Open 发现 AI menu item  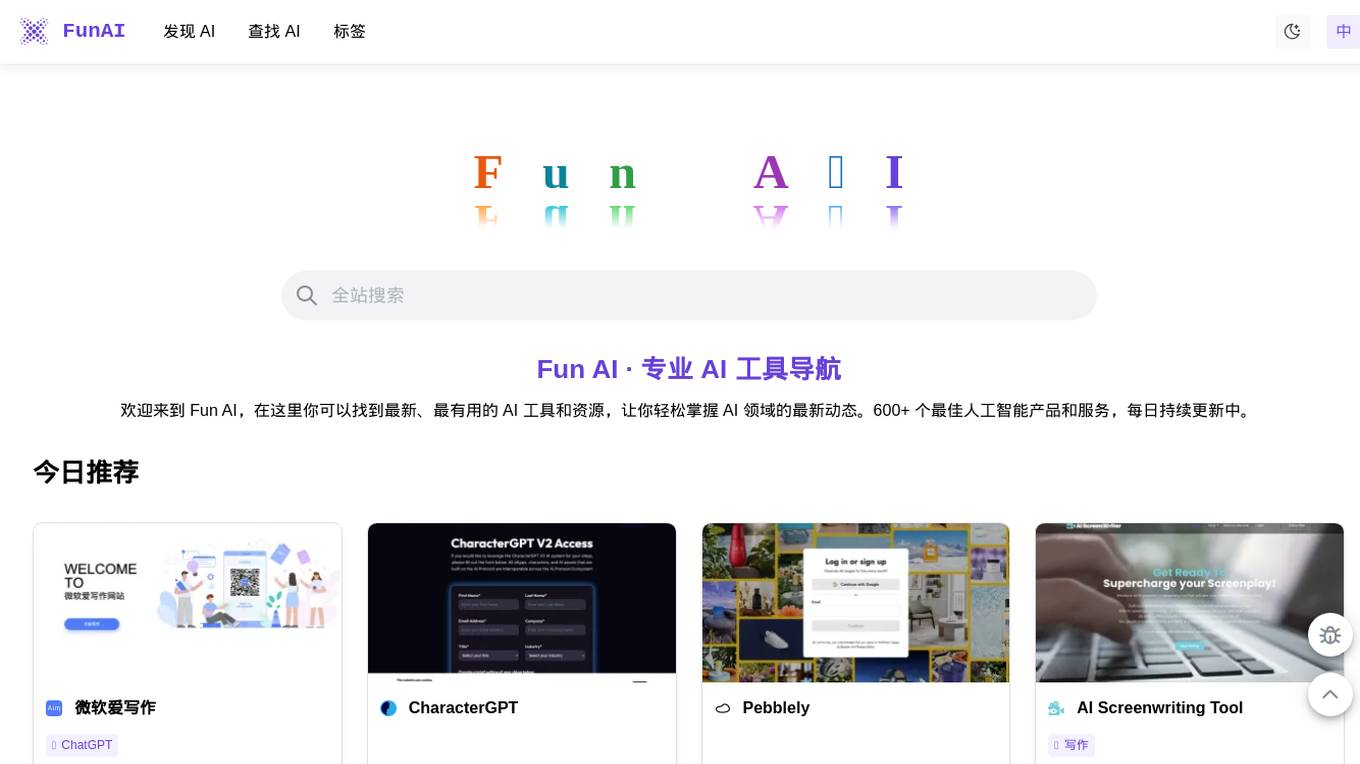[x=189, y=31]
